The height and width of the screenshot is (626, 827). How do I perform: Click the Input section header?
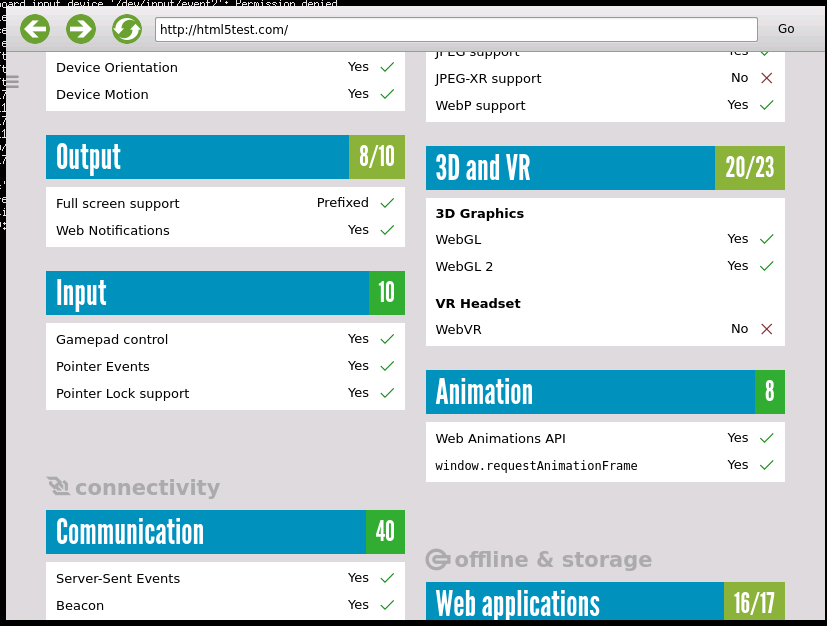(x=225, y=293)
